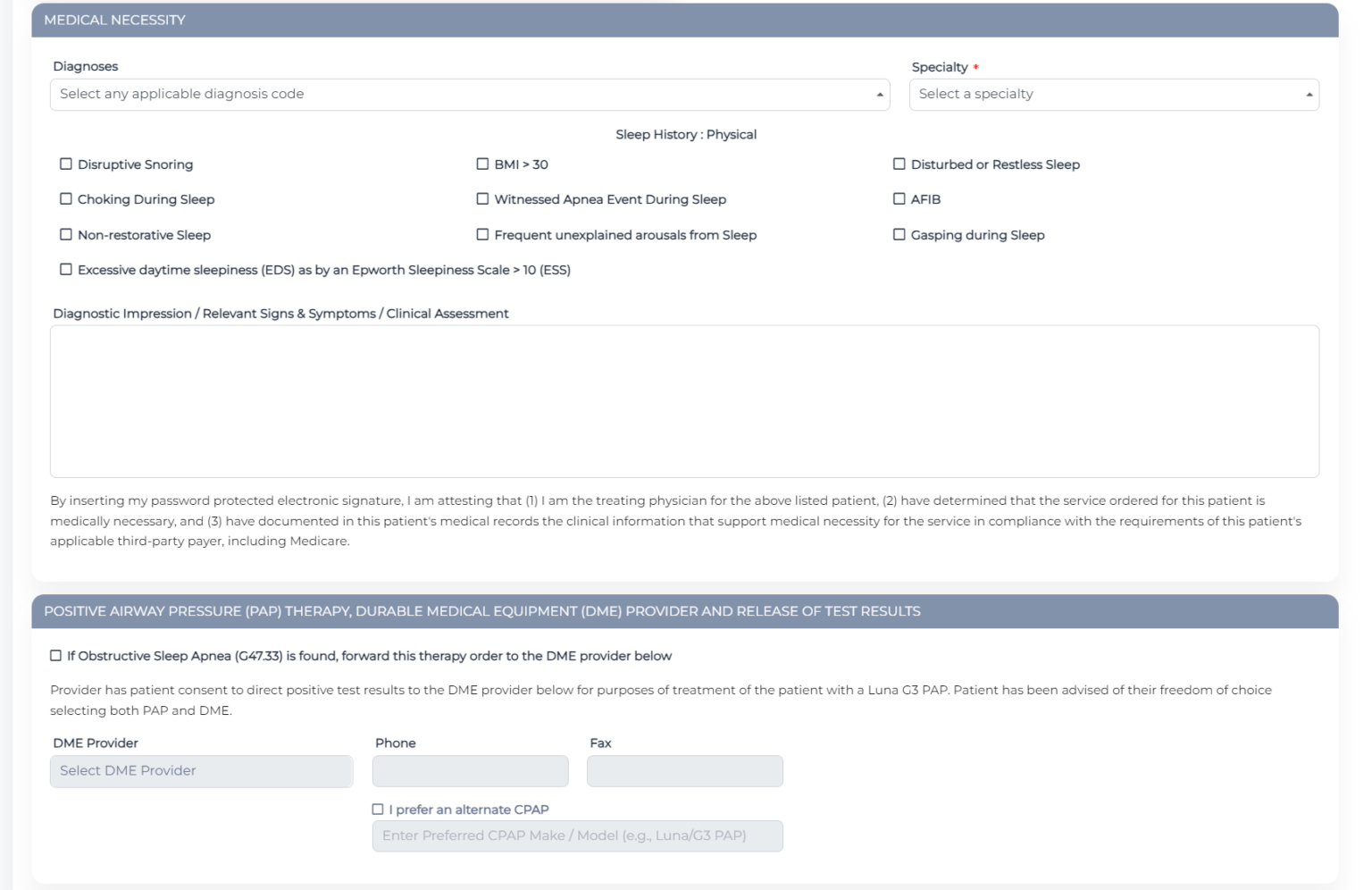Check the forward therapy order option
The image size is (1372, 890).
pyautogui.click(x=55, y=655)
